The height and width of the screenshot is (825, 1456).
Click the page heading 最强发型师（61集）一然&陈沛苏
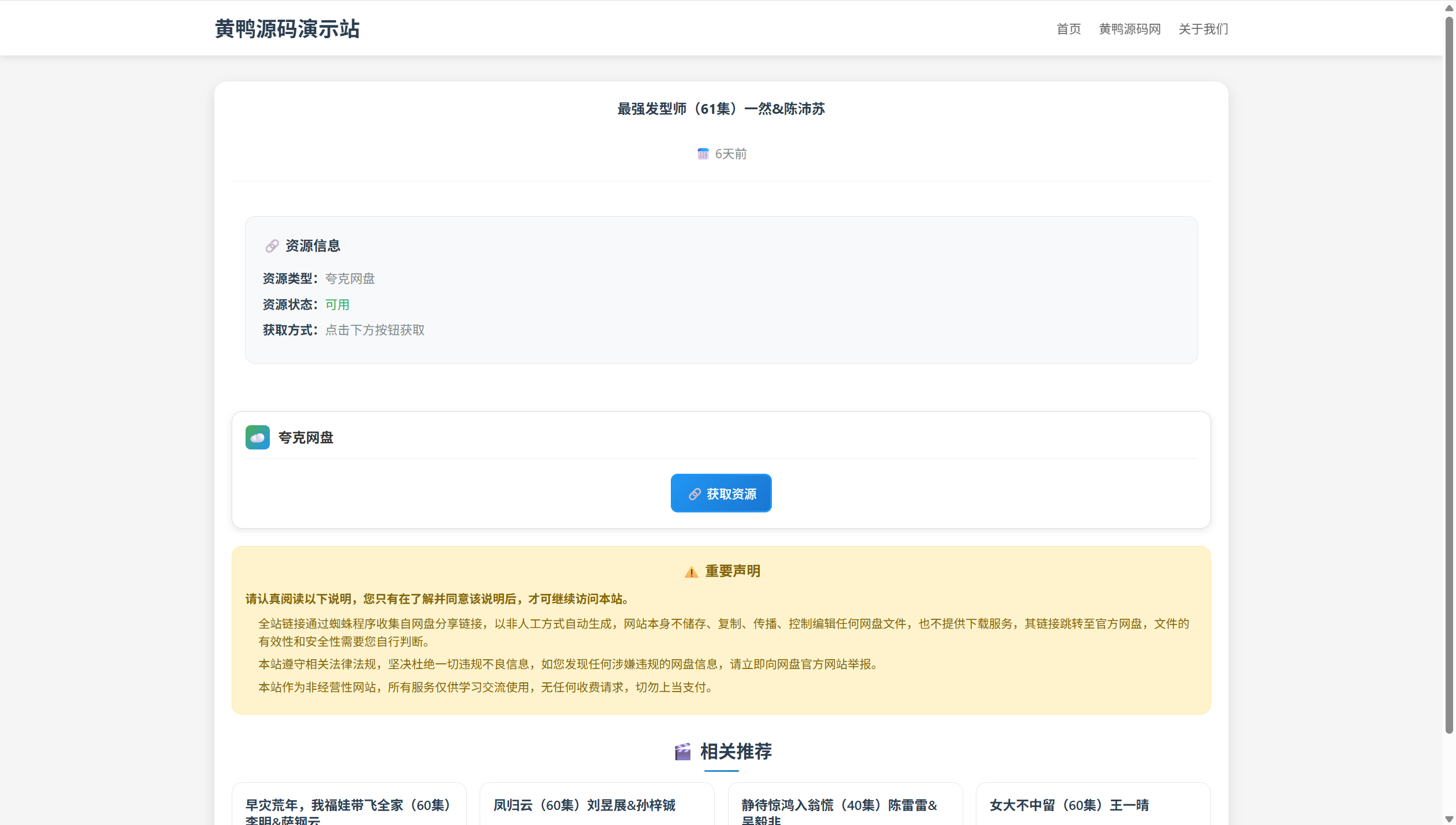point(720,109)
